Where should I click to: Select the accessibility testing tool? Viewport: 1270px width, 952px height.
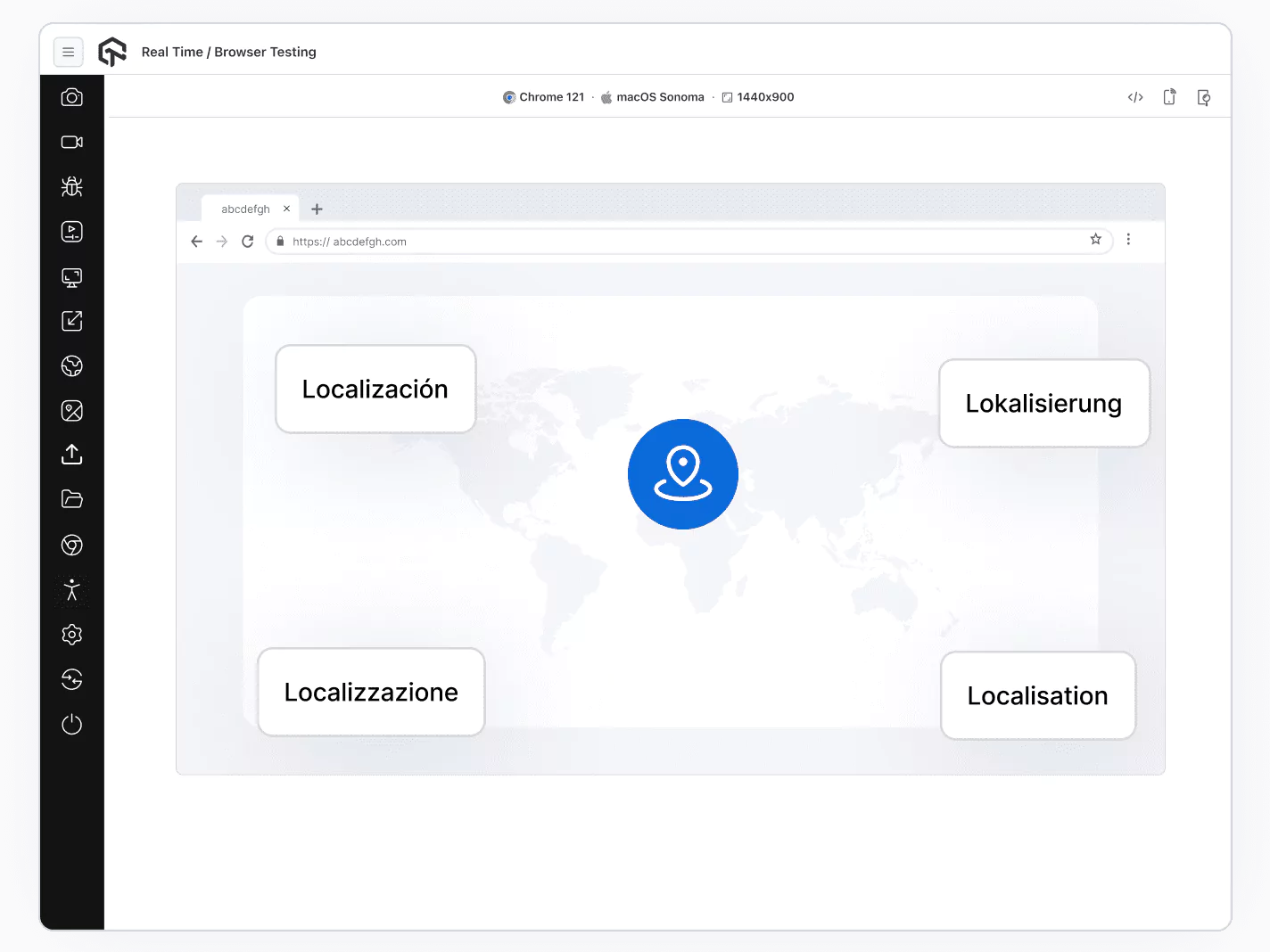pos(71,590)
